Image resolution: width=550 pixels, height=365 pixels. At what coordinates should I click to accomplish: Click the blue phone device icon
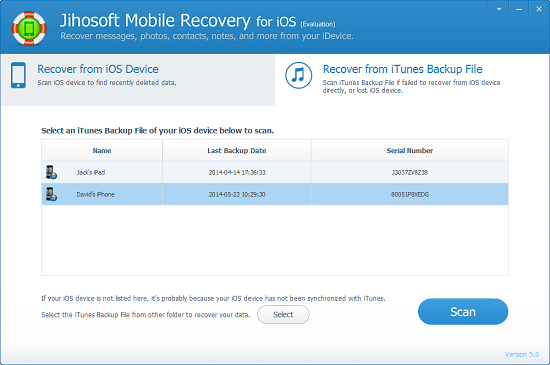(18, 75)
